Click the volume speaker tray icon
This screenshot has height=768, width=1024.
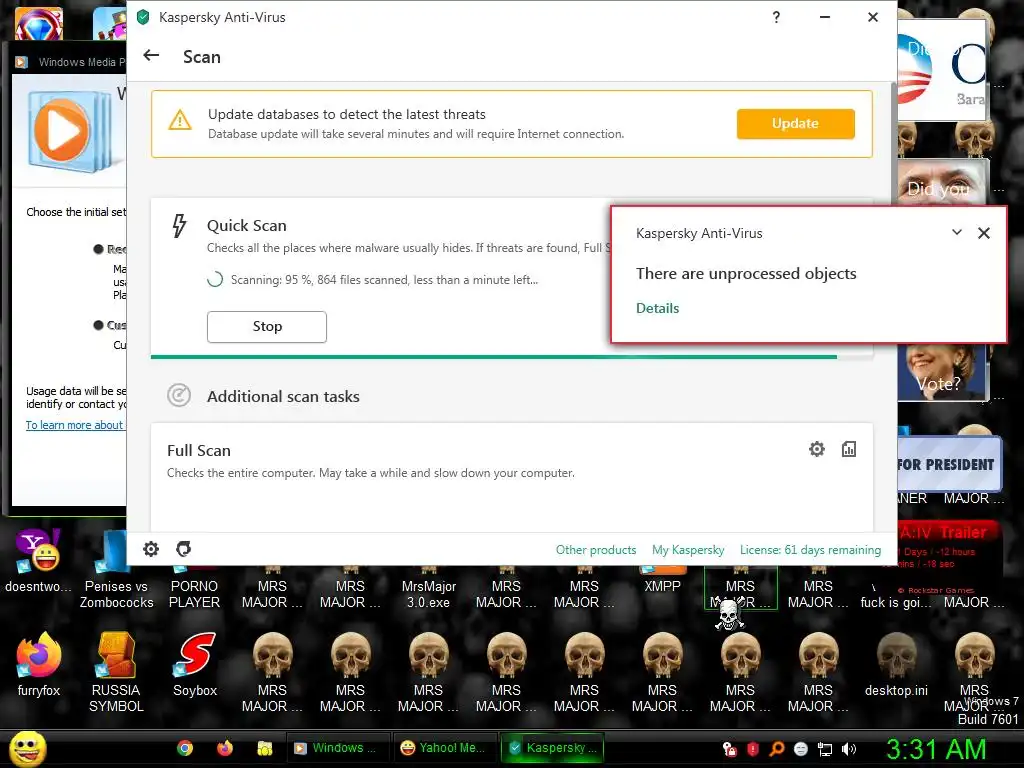(848, 749)
